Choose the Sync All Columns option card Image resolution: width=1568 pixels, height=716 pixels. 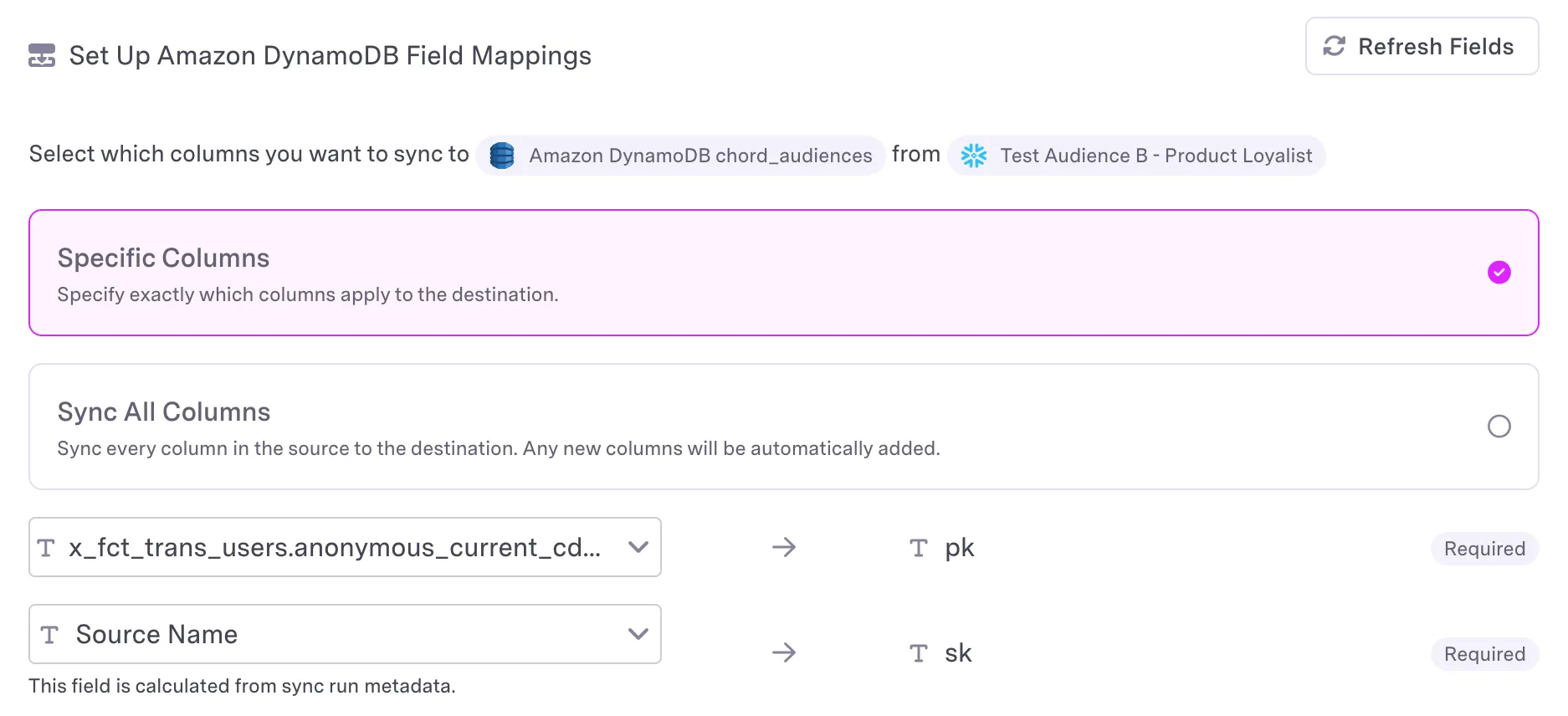pos(784,427)
